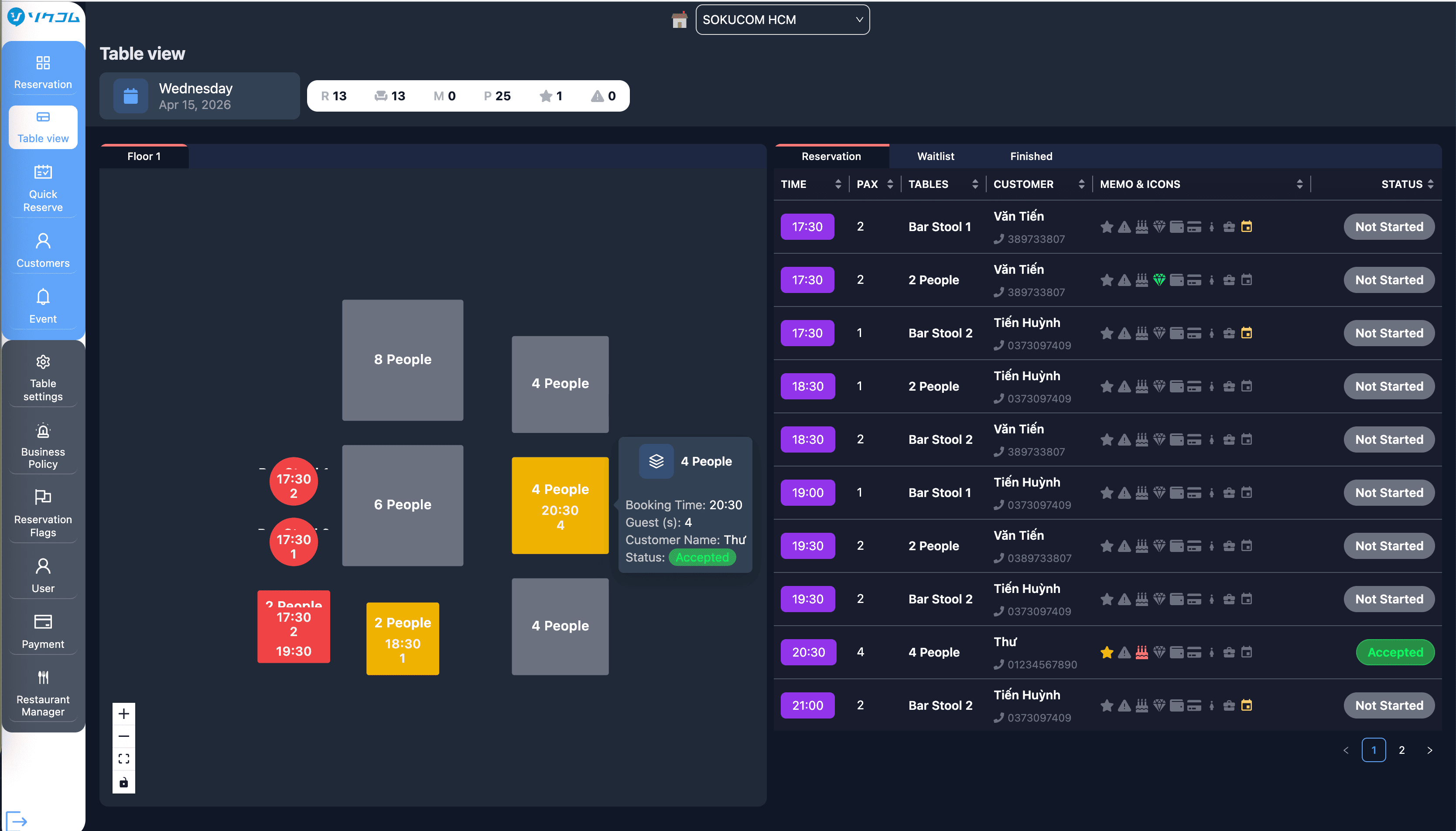Click credit card icon on 18:30 2 People row
Image resolution: width=1456 pixels, height=831 pixels.
[x=1194, y=386]
